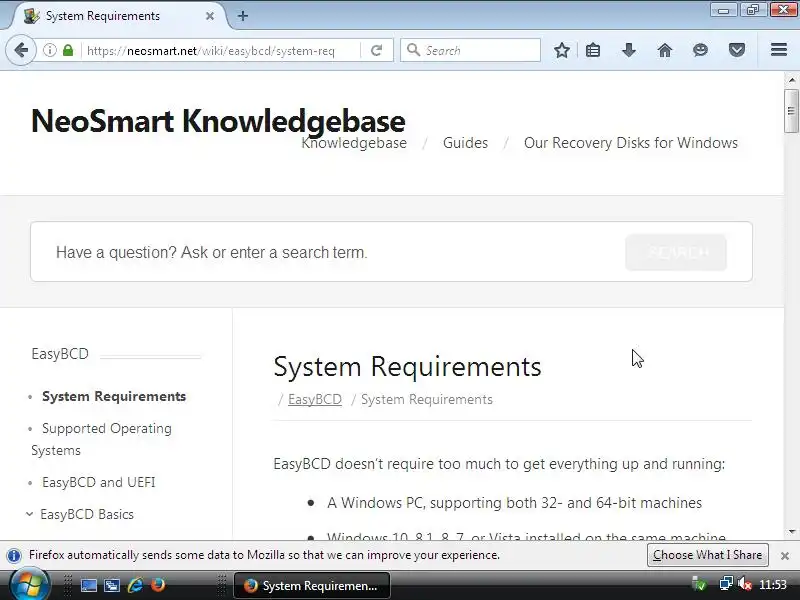Open the site information icon in the address bar
This screenshot has width=800, height=600.
click(49, 50)
